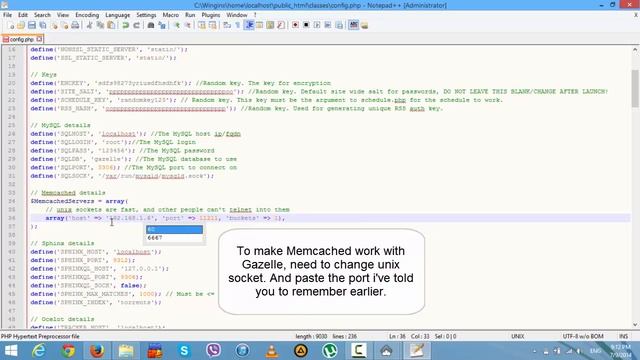Screen dimensions: 640x360
Task: Click the "// Keys" comment line
Action: pyautogui.click(x=43, y=75)
